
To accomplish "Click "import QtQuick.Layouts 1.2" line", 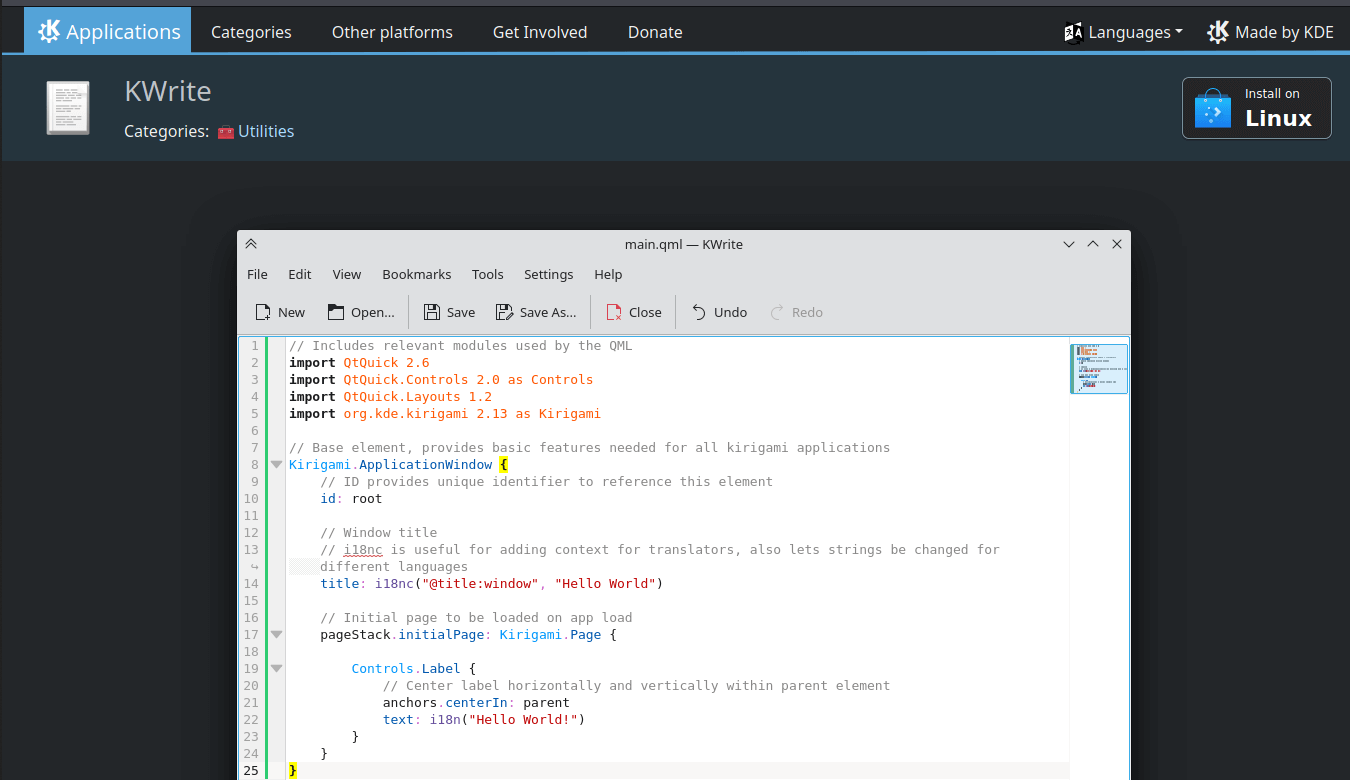I will [390, 397].
